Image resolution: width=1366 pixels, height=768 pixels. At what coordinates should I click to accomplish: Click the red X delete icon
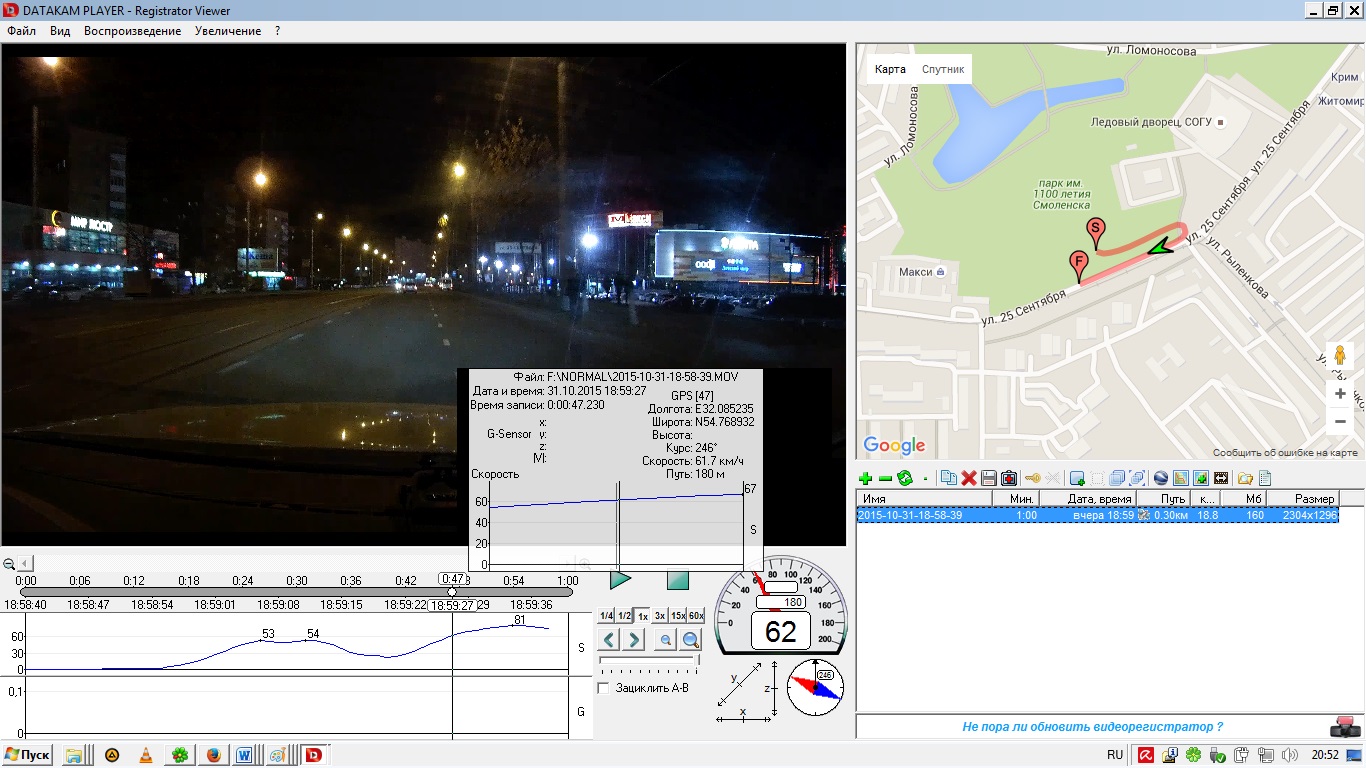(969, 479)
